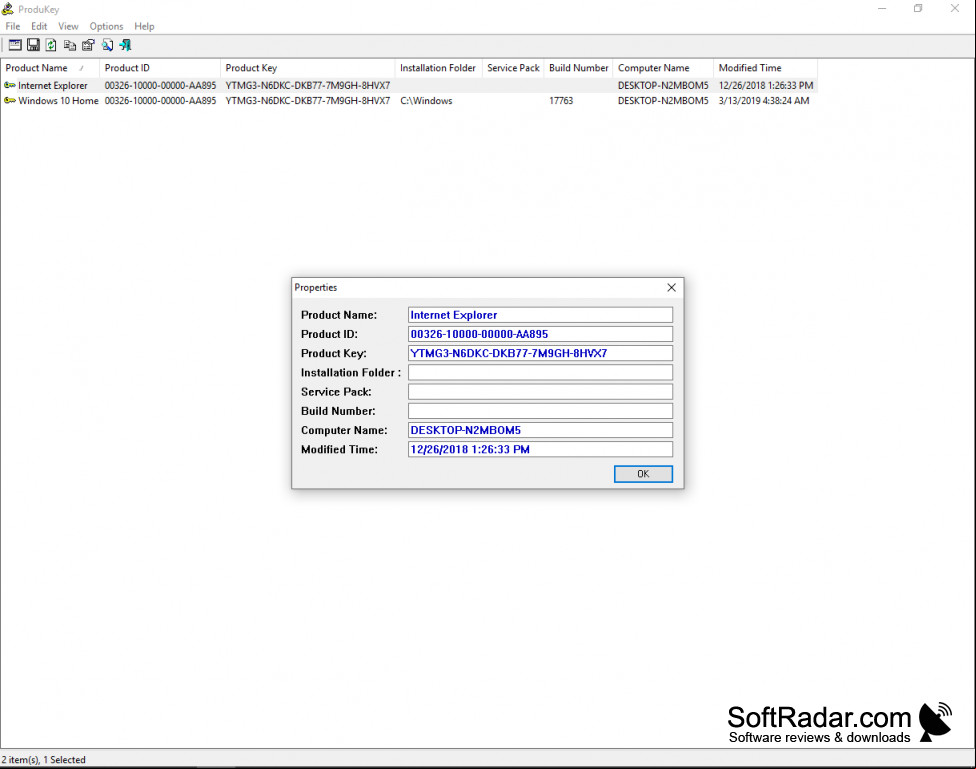Click Product ID cell in Internet Explorer row
Screen dimensions: 976x769
coord(160,85)
